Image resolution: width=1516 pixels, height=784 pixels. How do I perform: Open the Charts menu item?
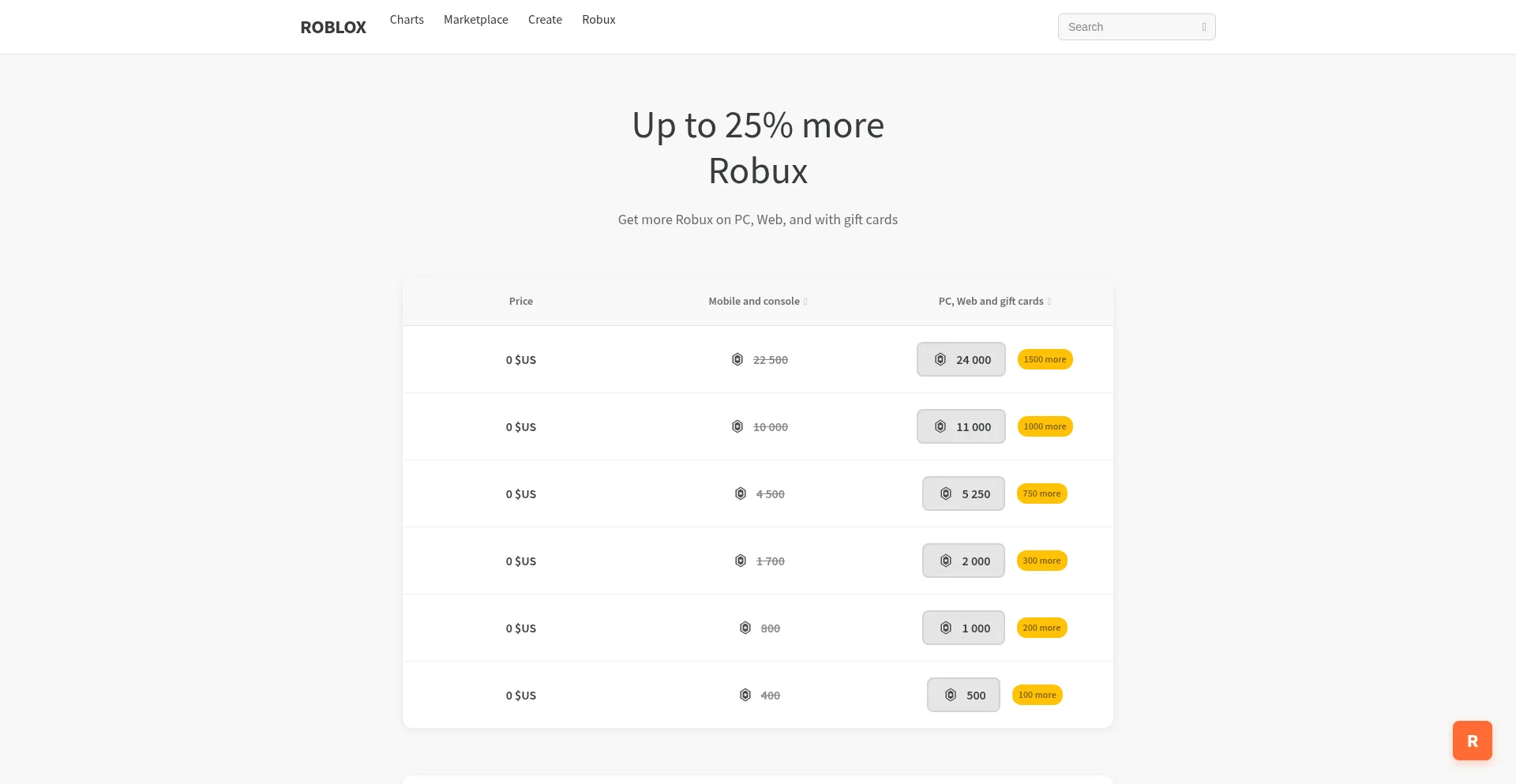[x=407, y=20]
